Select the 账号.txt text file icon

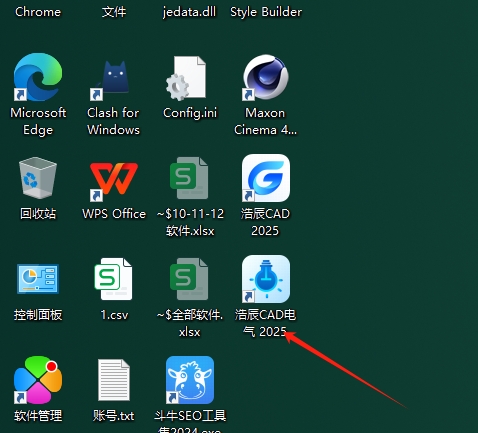click(114, 380)
